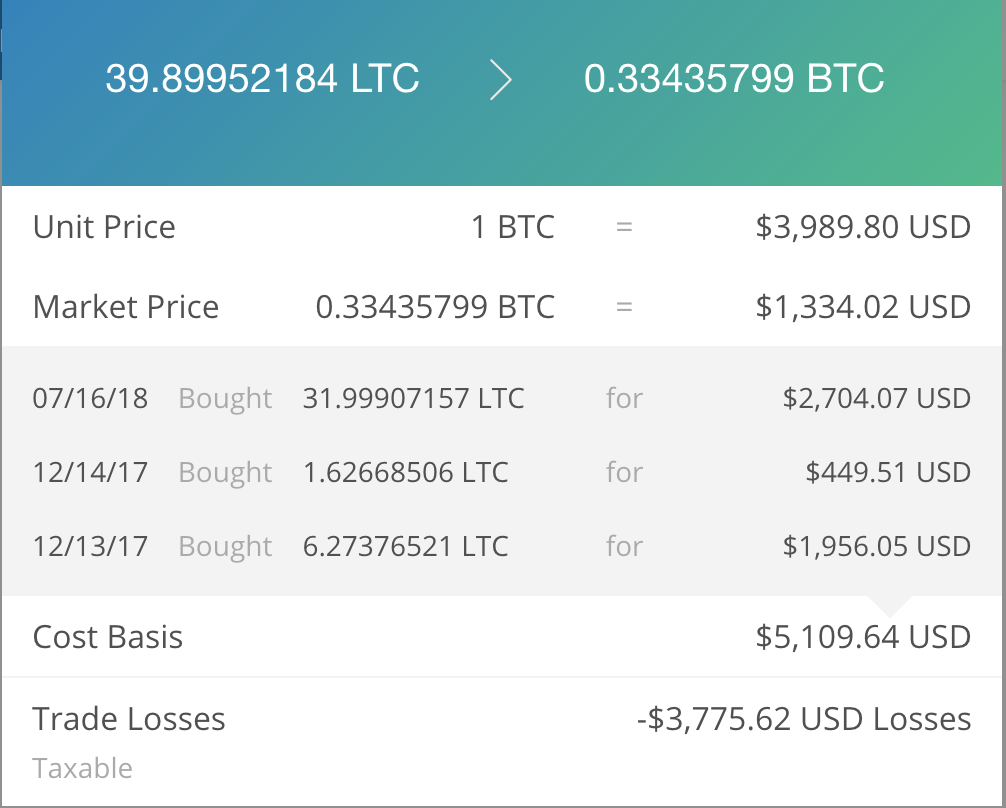1006x808 pixels.
Task: Click the $3,989.80 USD unit price
Action: (862, 227)
